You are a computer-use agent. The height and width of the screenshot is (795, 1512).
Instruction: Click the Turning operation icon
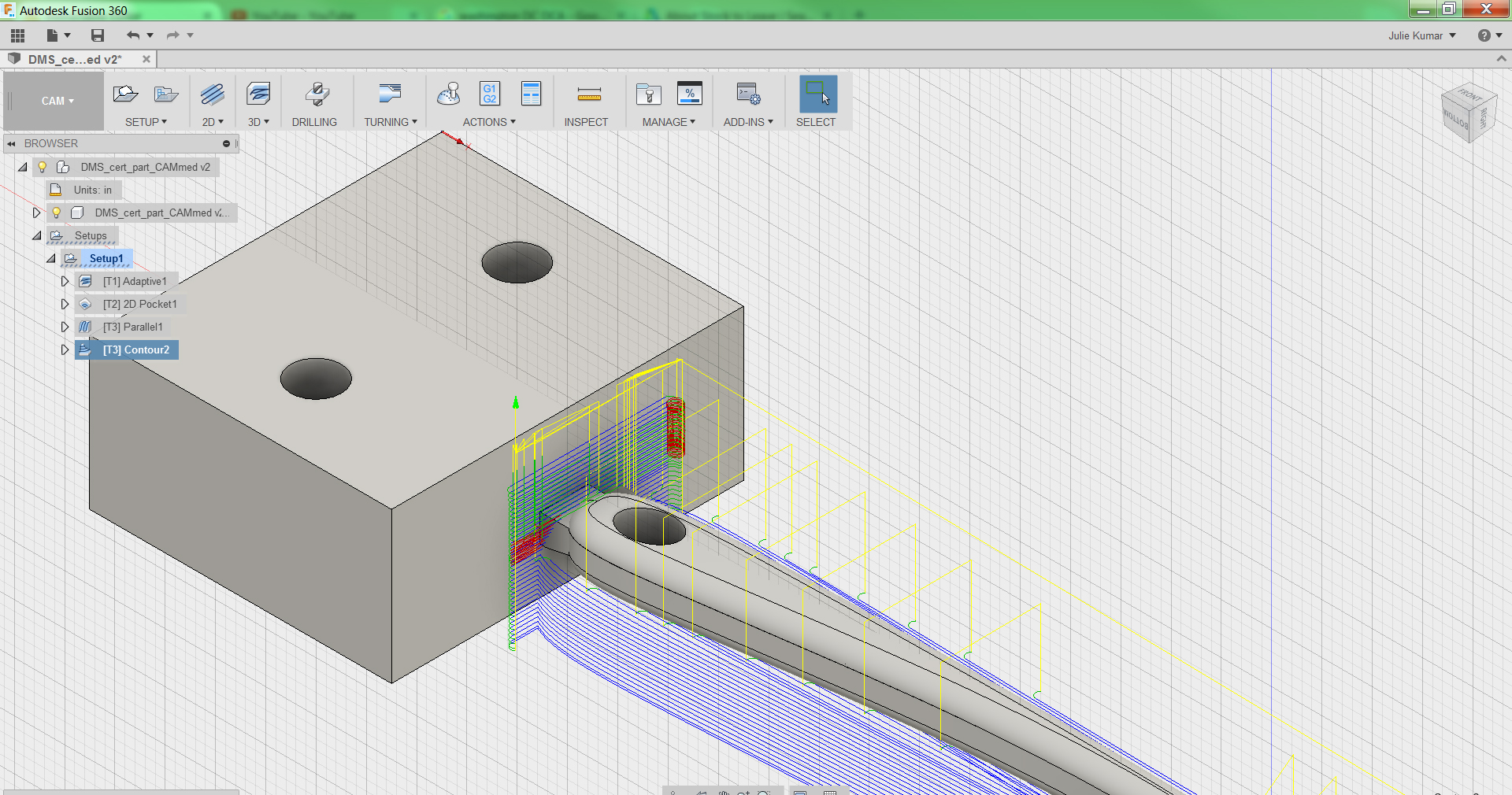[390, 94]
